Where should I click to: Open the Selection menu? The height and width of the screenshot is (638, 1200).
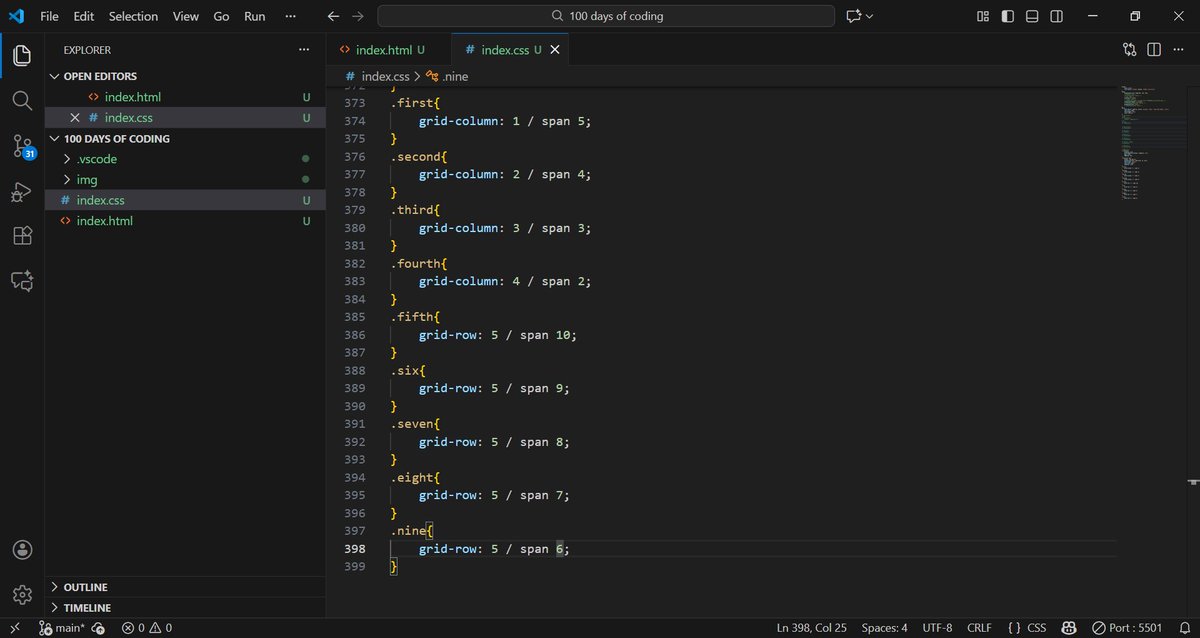tap(133, 16)
